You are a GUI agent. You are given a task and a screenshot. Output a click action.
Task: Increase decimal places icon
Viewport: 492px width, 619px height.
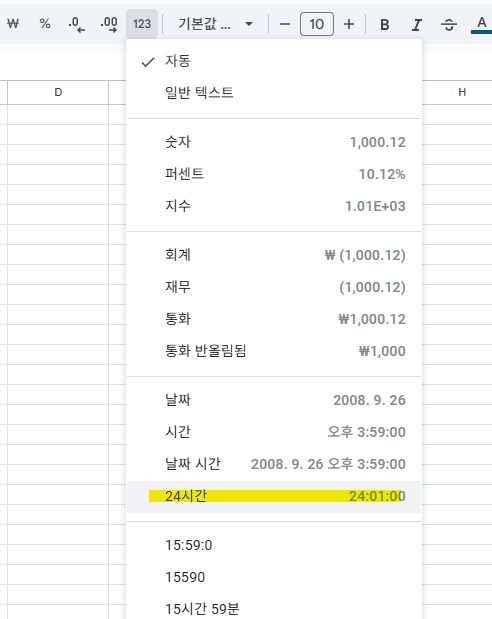109,24
